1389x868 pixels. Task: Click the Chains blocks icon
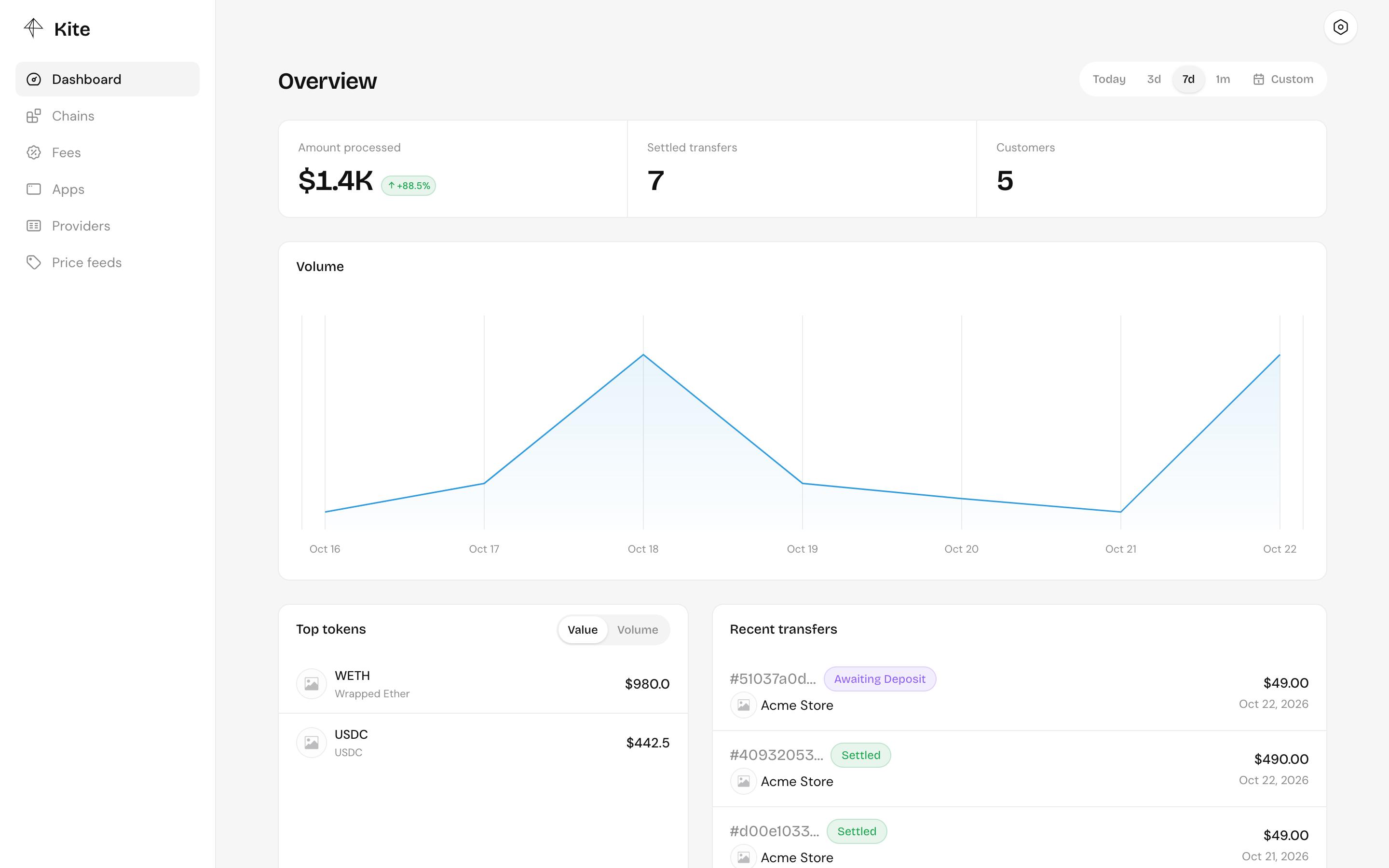point(34,116)
